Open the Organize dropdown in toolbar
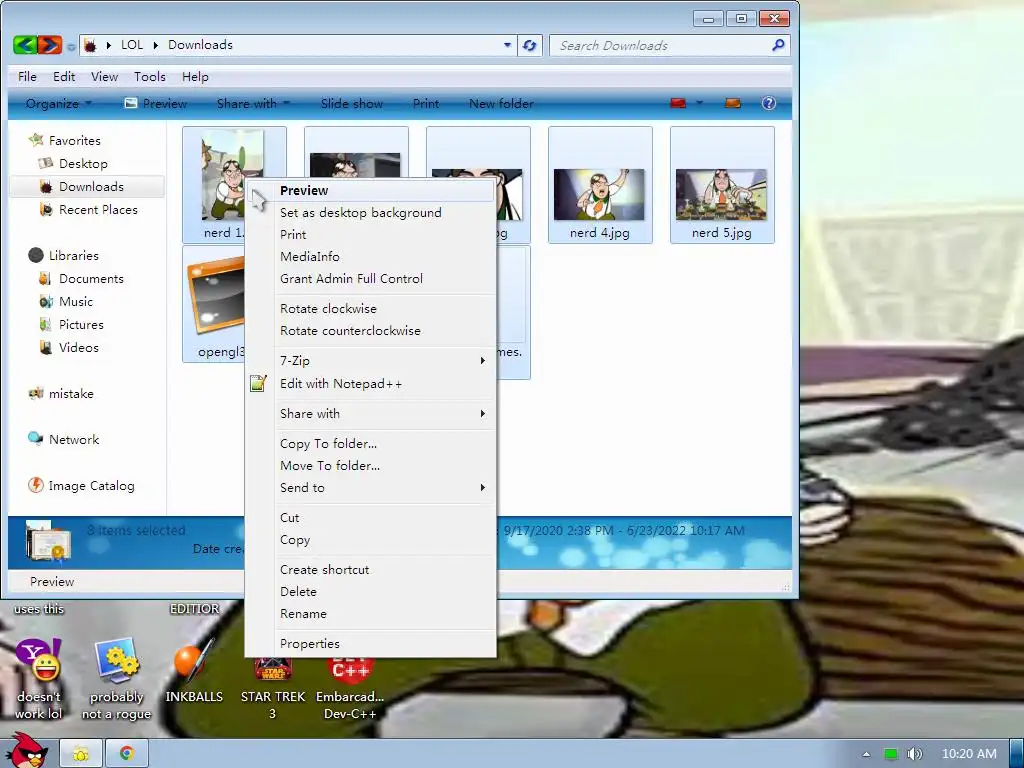 pyautogui.click(x=59, y=103)
